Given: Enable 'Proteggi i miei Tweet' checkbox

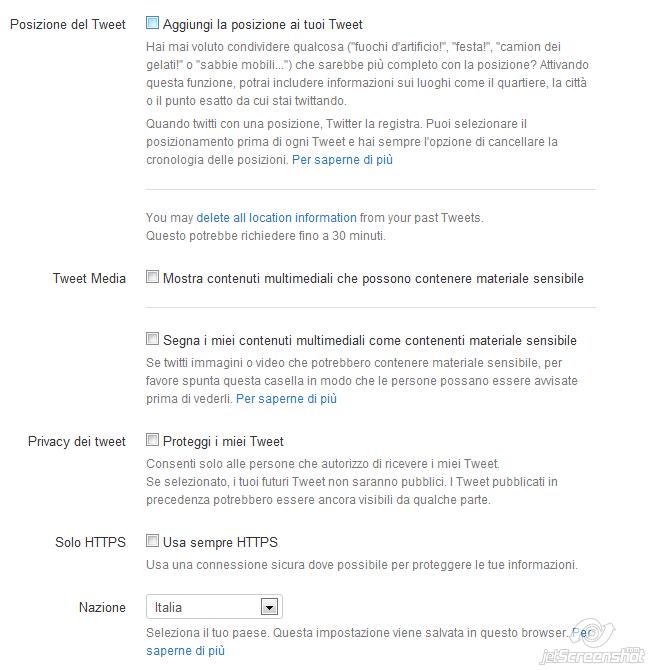Looking at the screenshot, I should [152, 439].
